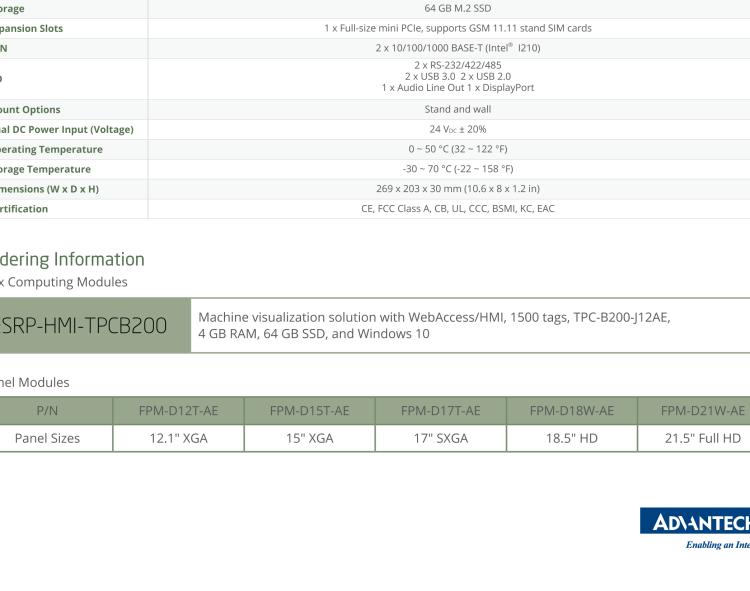This screenshot has height=591, width=750.
Task: Click the 64 GB M.2 SSD value
Action: click(x=457, y=8)
